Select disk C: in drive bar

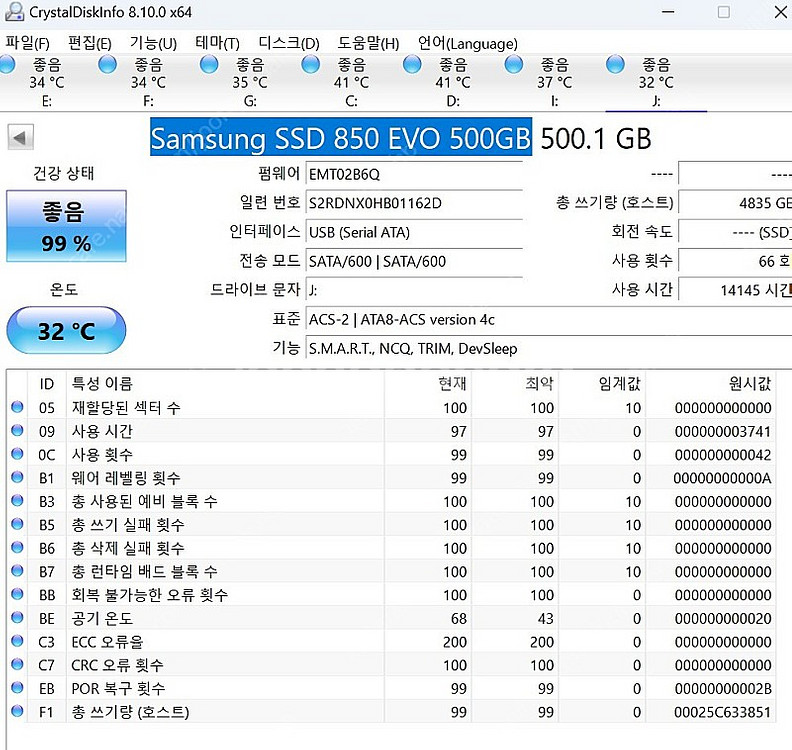click(x=351, y=82)
